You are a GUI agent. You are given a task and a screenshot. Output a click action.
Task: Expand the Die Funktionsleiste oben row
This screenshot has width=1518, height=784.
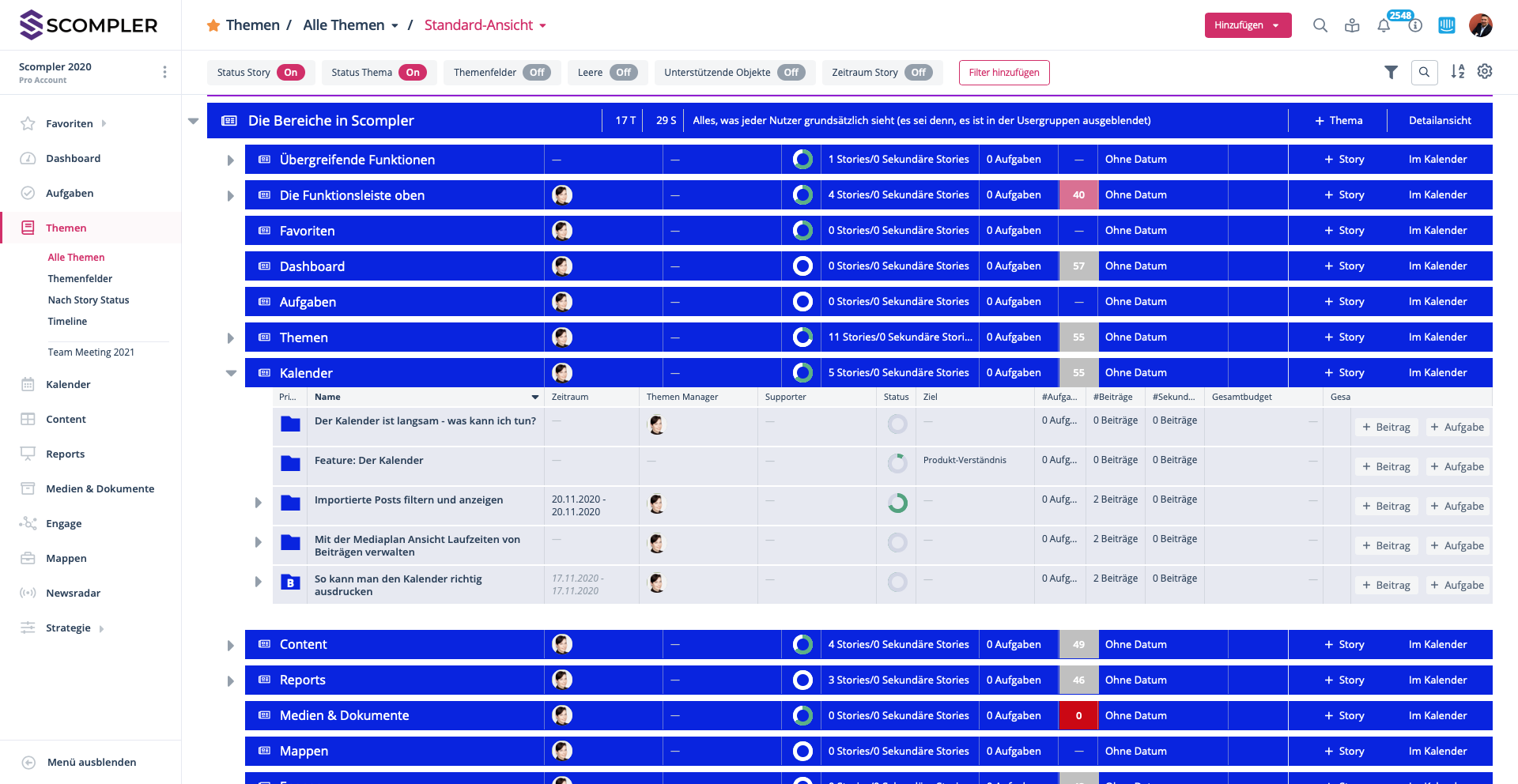231,195
